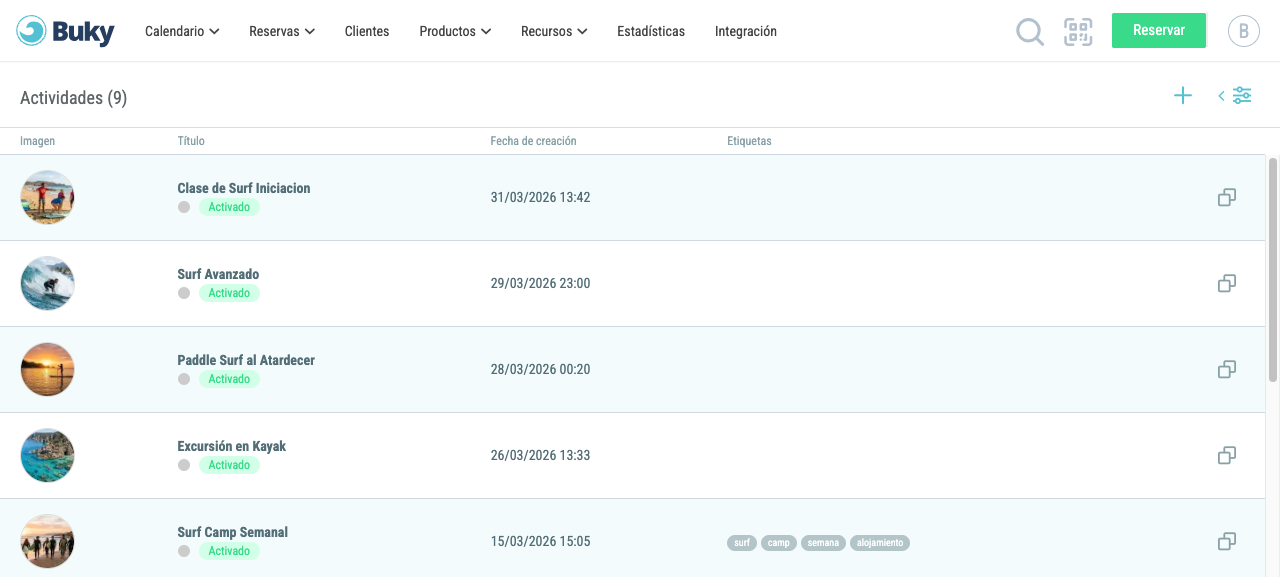
Task: Click the 'alojamiento' tag chip
Action: pos(880,543)
